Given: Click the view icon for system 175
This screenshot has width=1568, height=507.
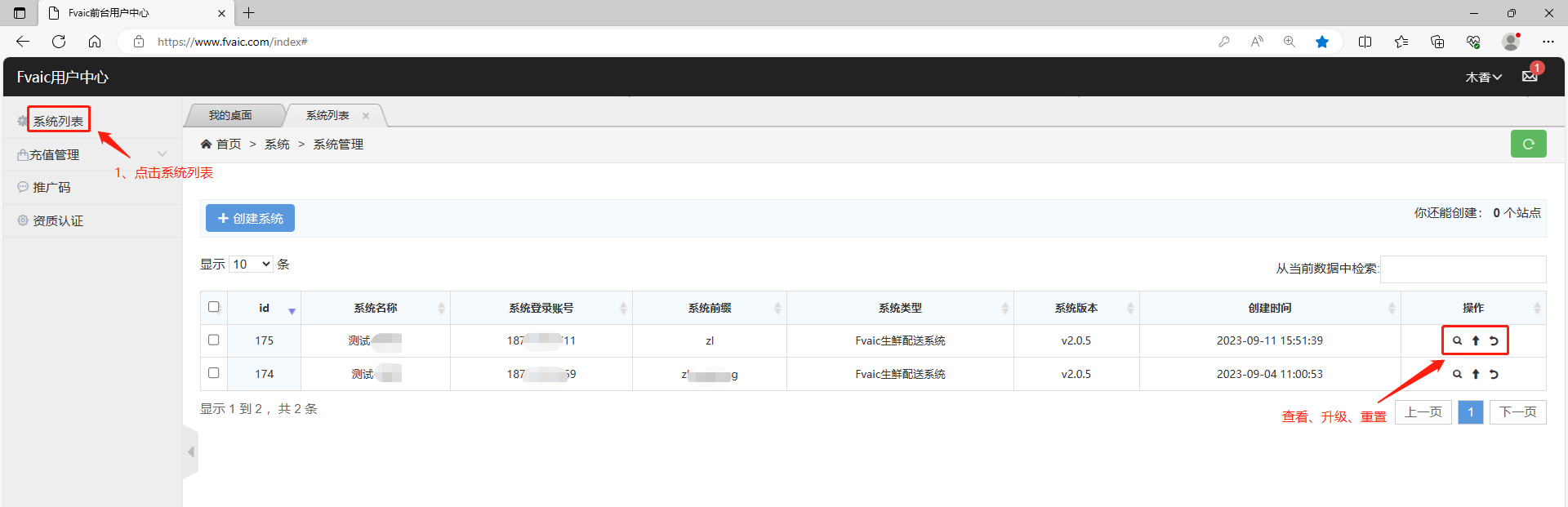Looking at the screenshot, I should [x=1457, y=341].
